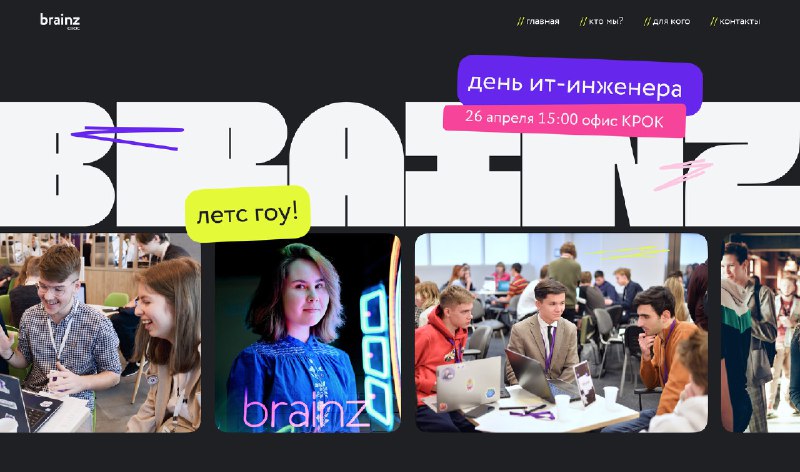This screenshot has height=472, width=800.
Task: Click the yellow scribble on group photo
Action: 627,252
